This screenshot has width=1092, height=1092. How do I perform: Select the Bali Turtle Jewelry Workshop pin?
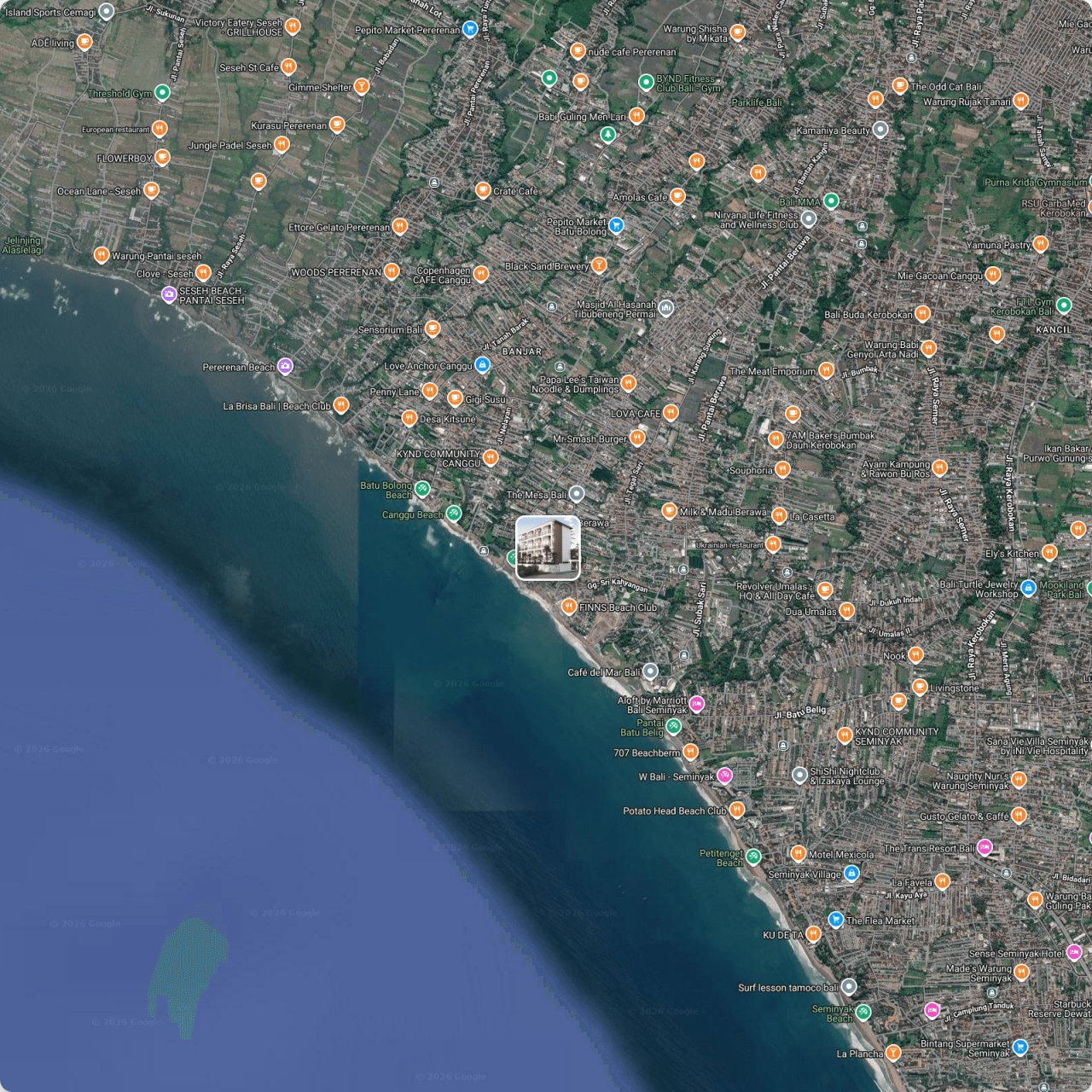(x=1028, y=587)
